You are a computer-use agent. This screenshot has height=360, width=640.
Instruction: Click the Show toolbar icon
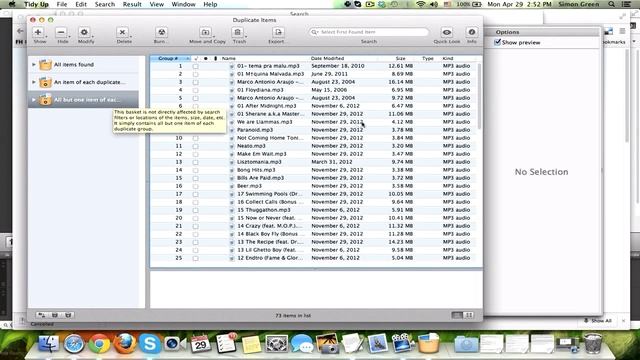point(38,32)
